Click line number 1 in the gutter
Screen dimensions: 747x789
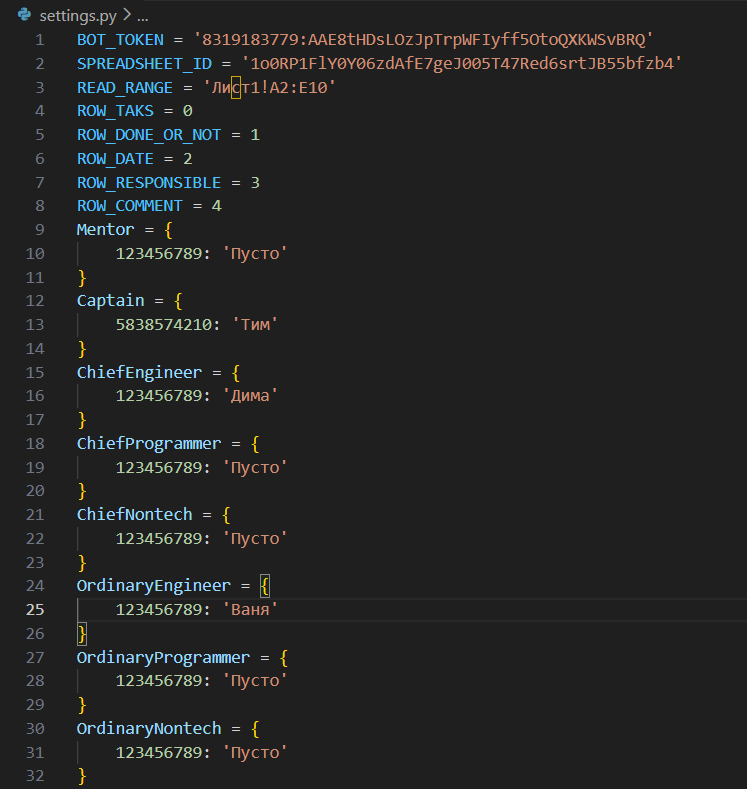click(x=39, y=39)
